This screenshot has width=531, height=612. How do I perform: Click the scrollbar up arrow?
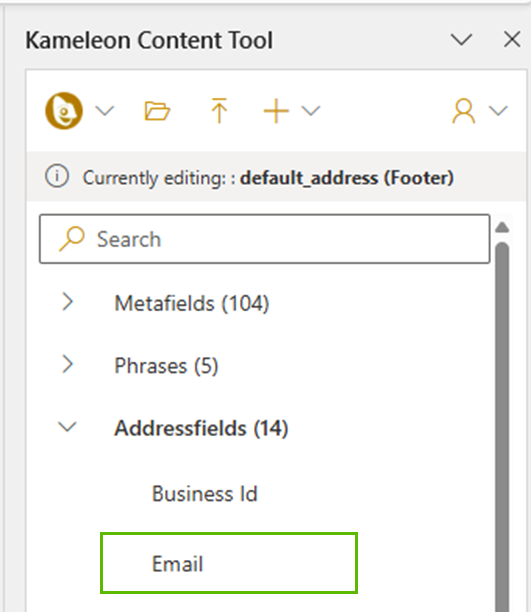[x=502, y=227]
